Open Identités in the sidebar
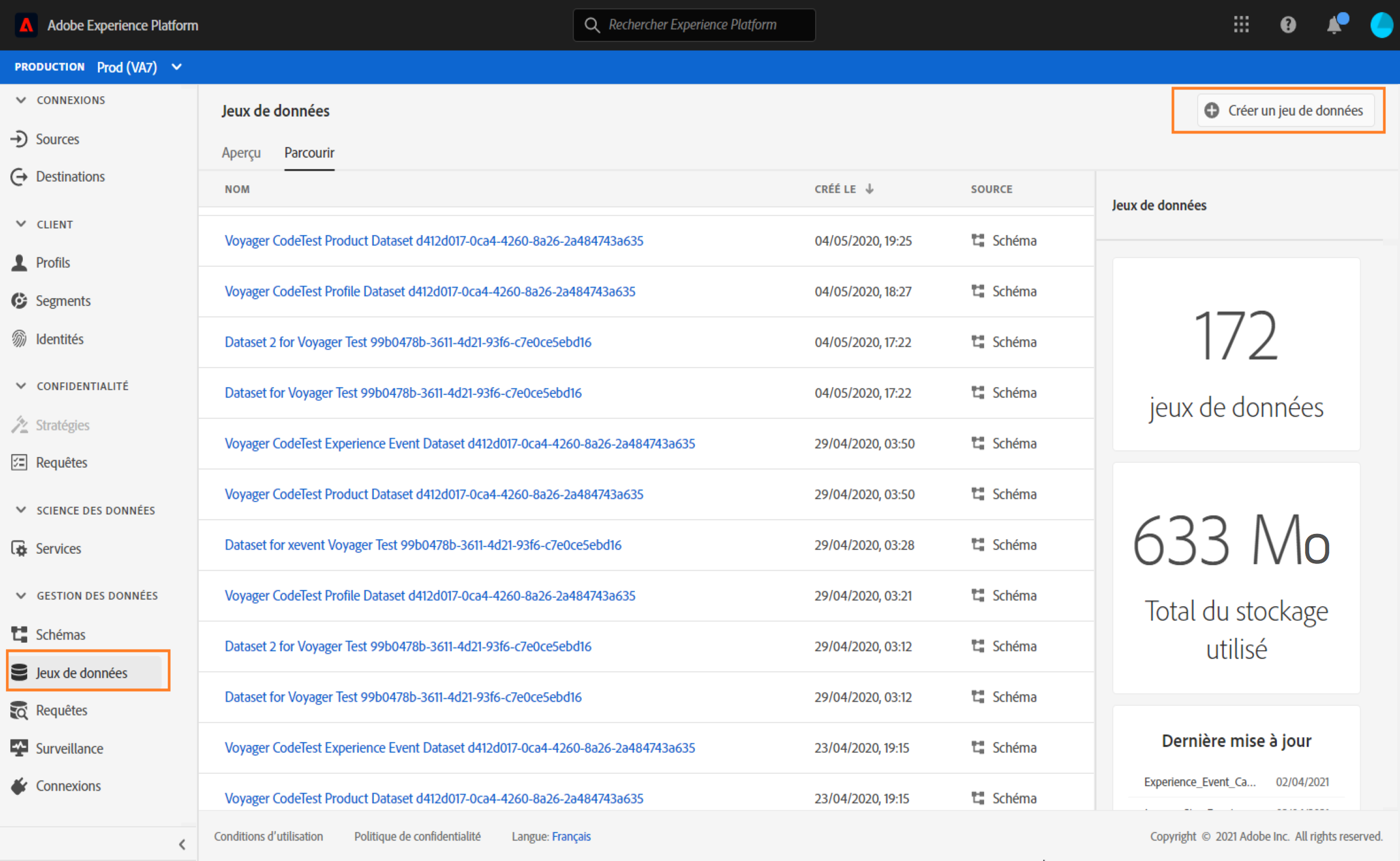 click(59, 339)
